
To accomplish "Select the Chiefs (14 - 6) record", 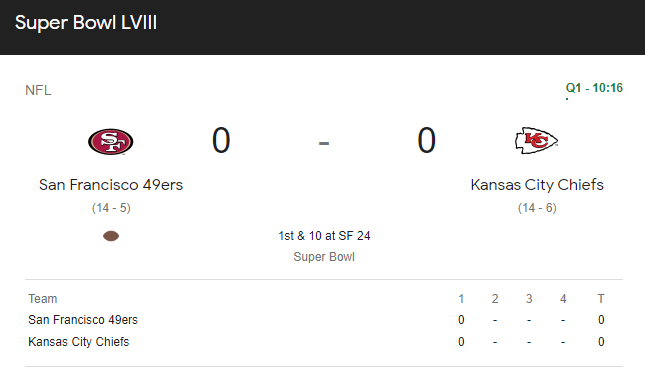I will tap(537, 208).
